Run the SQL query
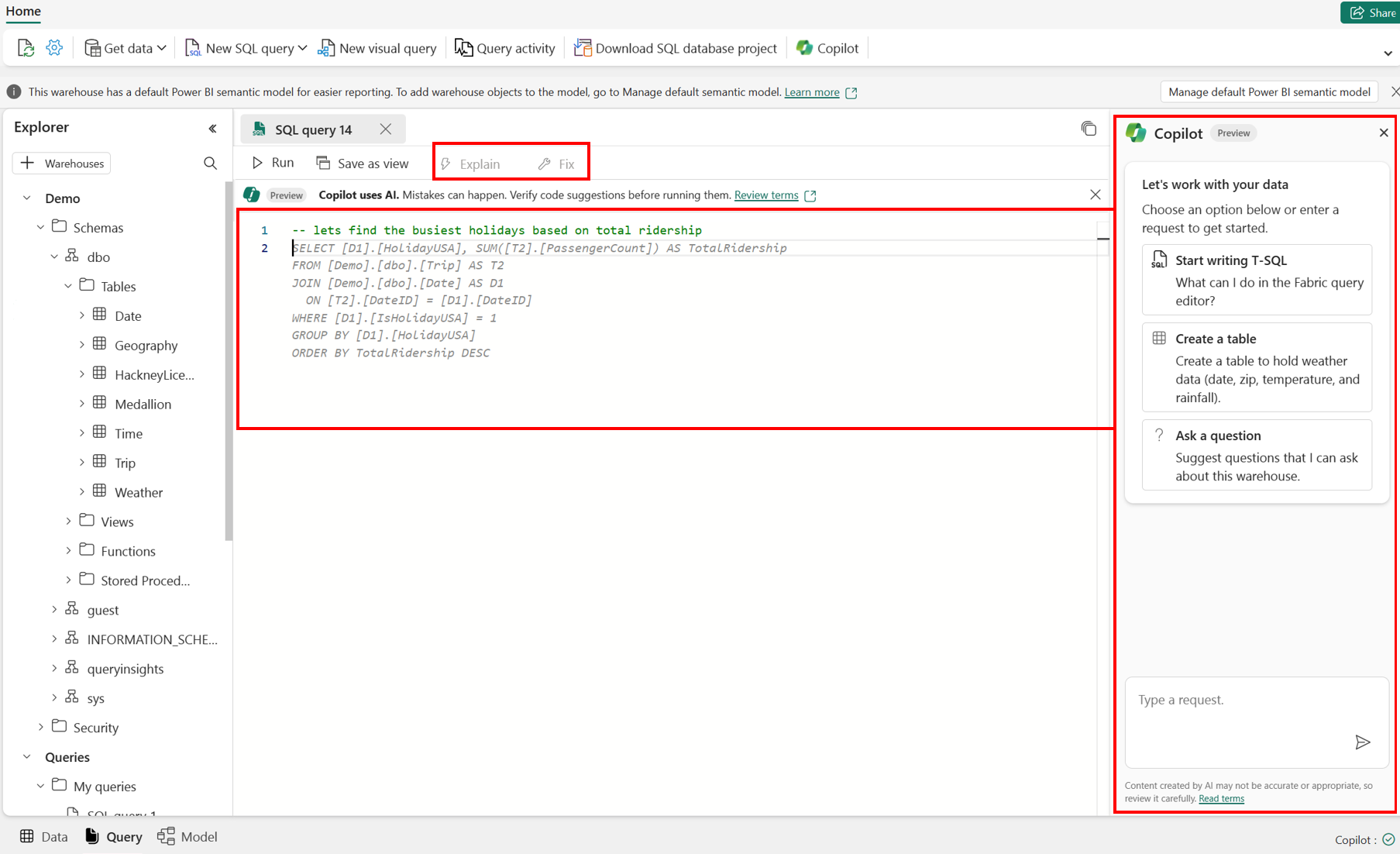Image resolution: width=1400 pixels, height=854 pixels. 273,163
